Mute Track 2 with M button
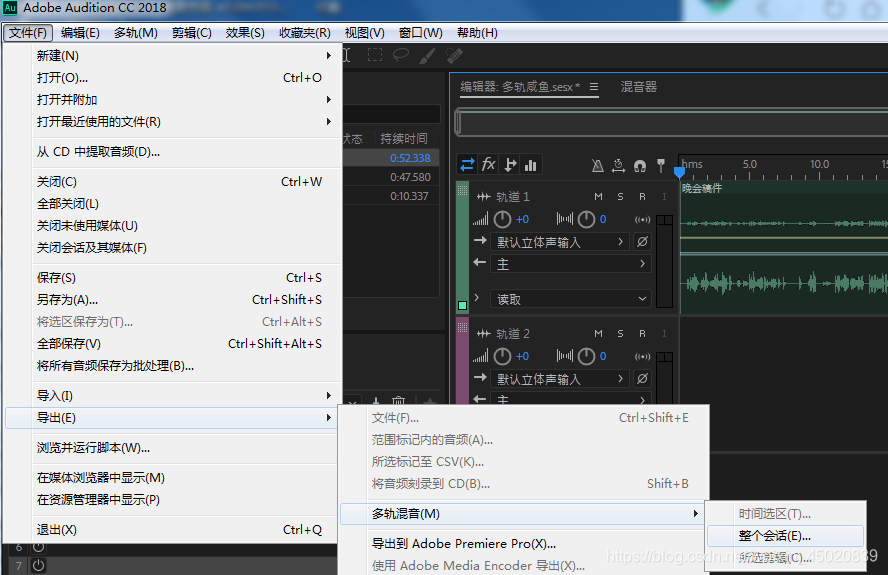 [x=598, y=334]
